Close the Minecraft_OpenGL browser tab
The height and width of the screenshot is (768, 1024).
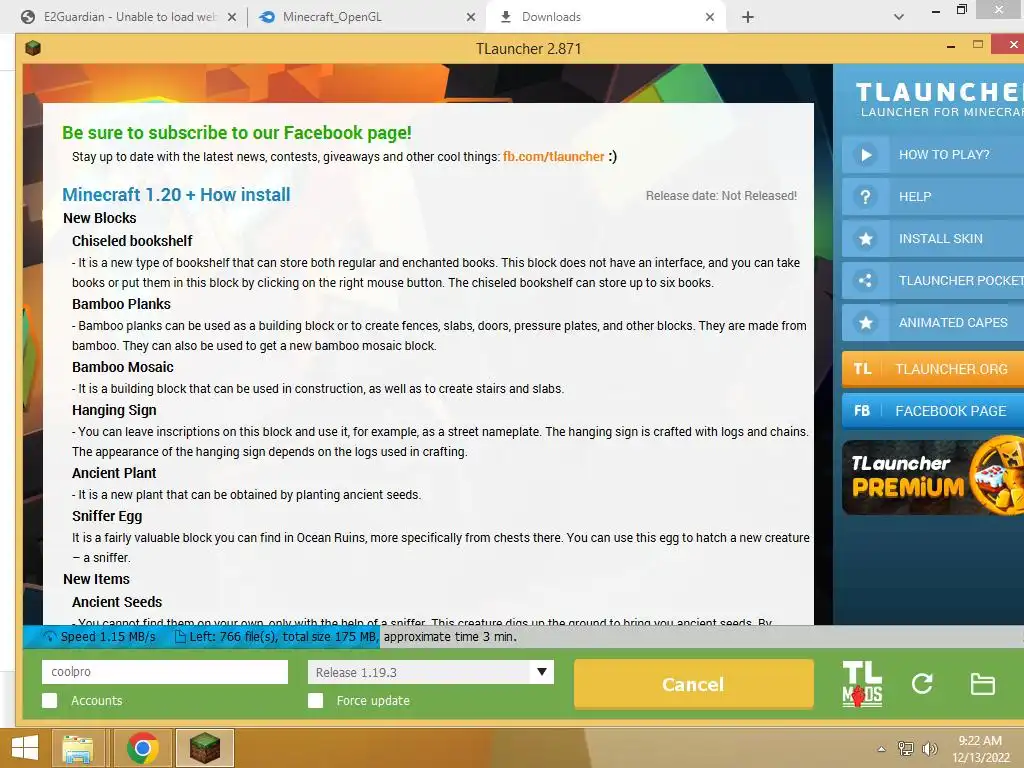(471, 17)
